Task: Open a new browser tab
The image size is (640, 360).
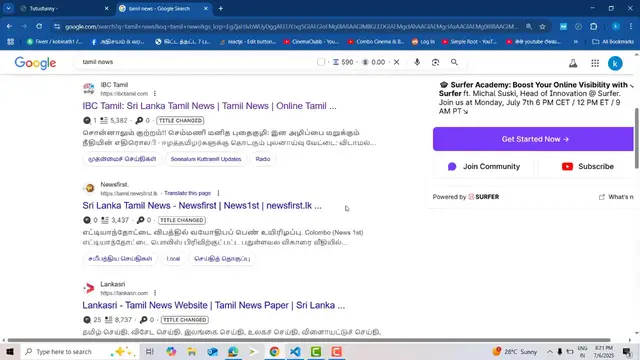Action: (x=220, y=8)
